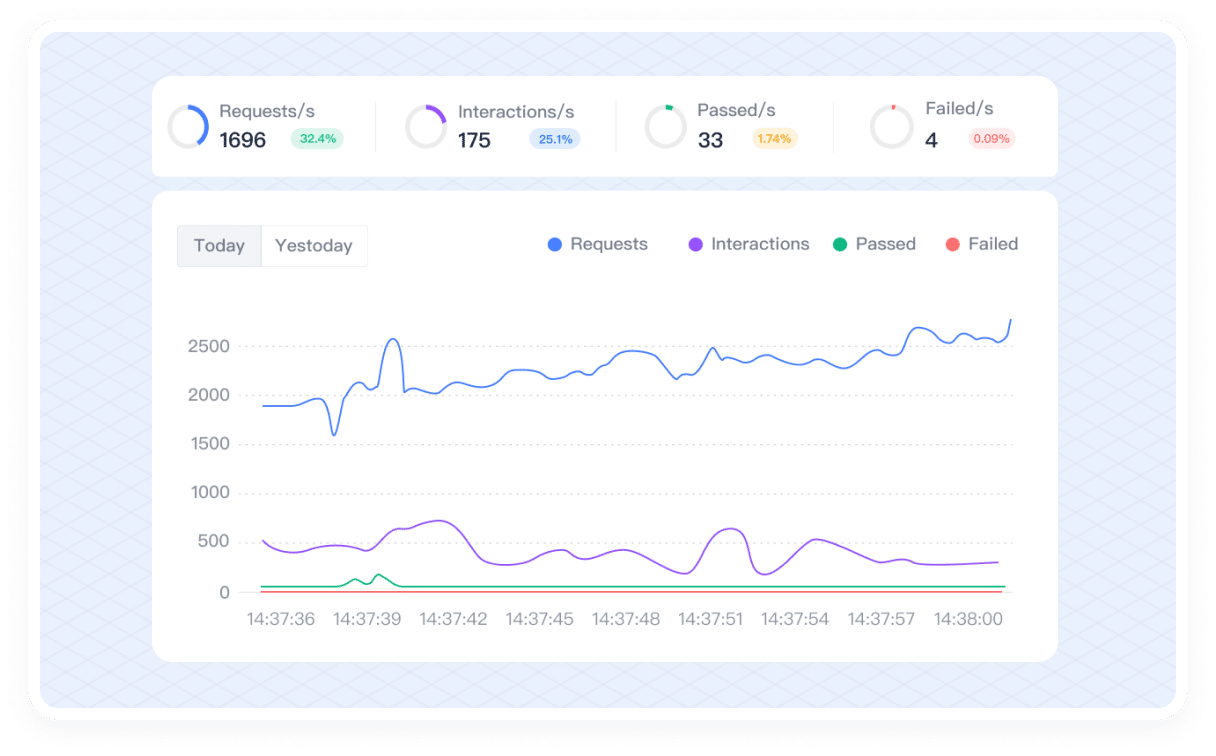1216x756 pixels.
Task: Click the Passed/s circular gauge icon
Action: coord(665,127)
